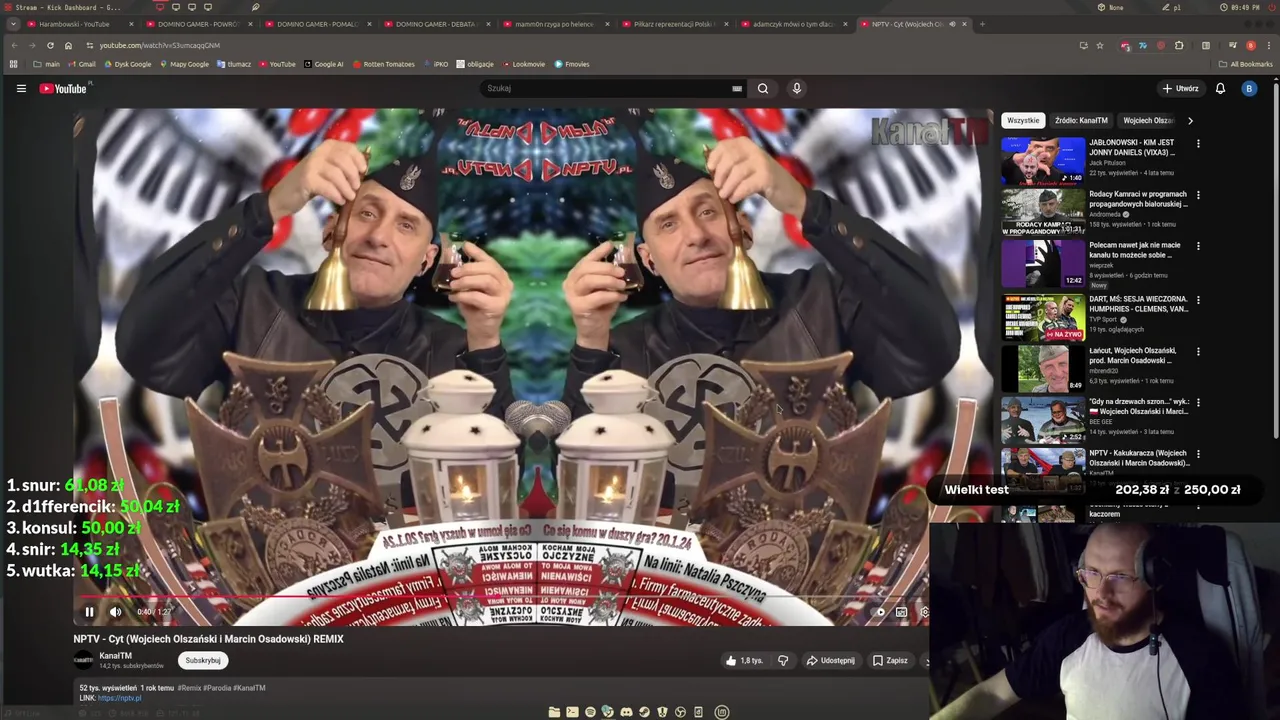The height and width of the screenshot is (720, 1280).
Task: Open the account avatar menu
Action: 1249,88
